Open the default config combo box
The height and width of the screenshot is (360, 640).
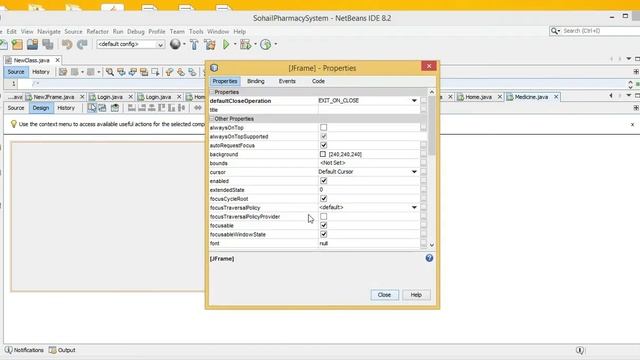click(x=131, y=44)
